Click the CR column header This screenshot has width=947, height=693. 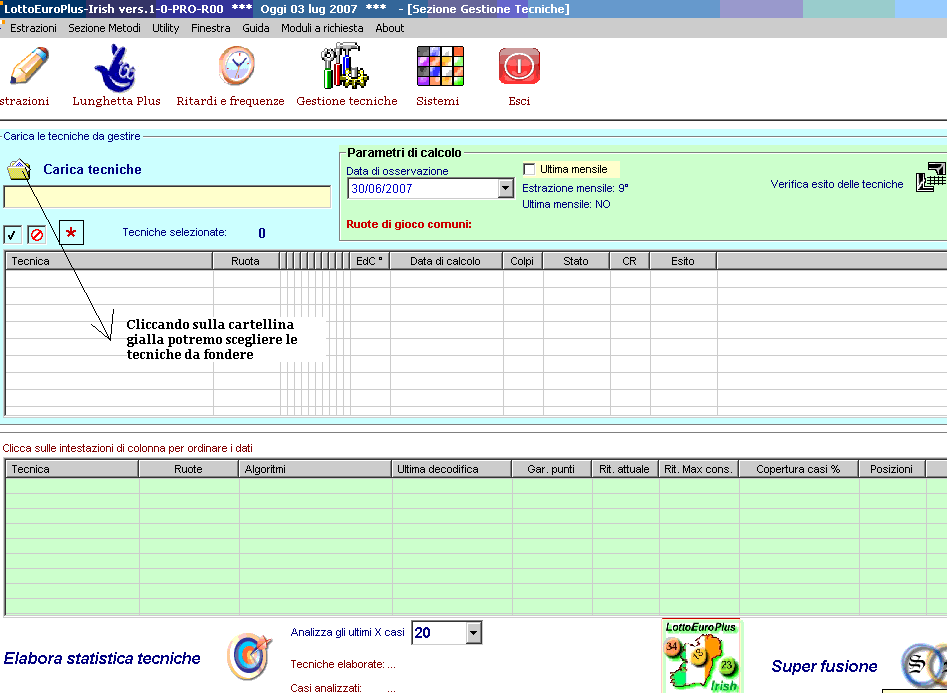[630, 261]
